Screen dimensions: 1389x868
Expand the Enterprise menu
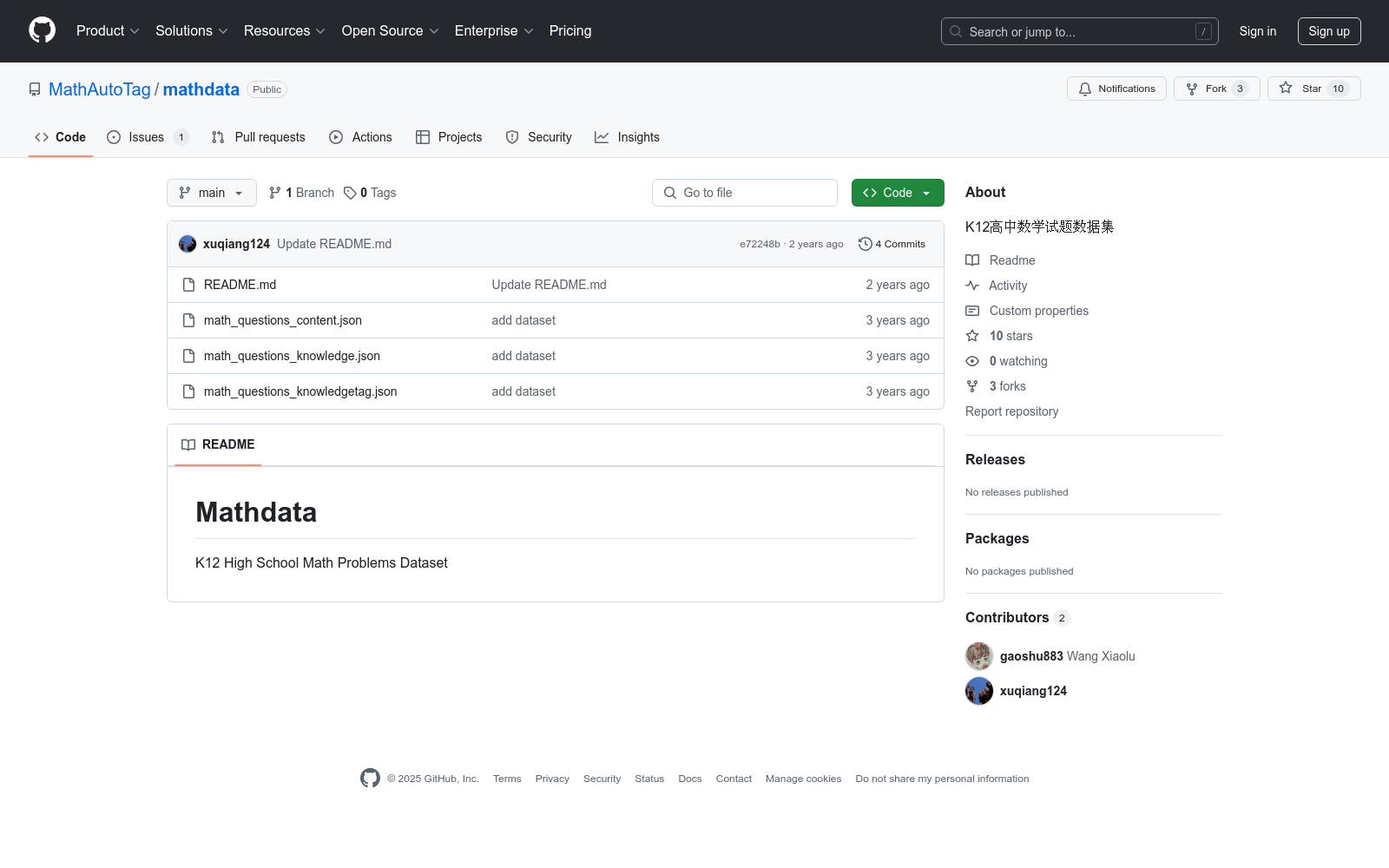tap(494, 30)
